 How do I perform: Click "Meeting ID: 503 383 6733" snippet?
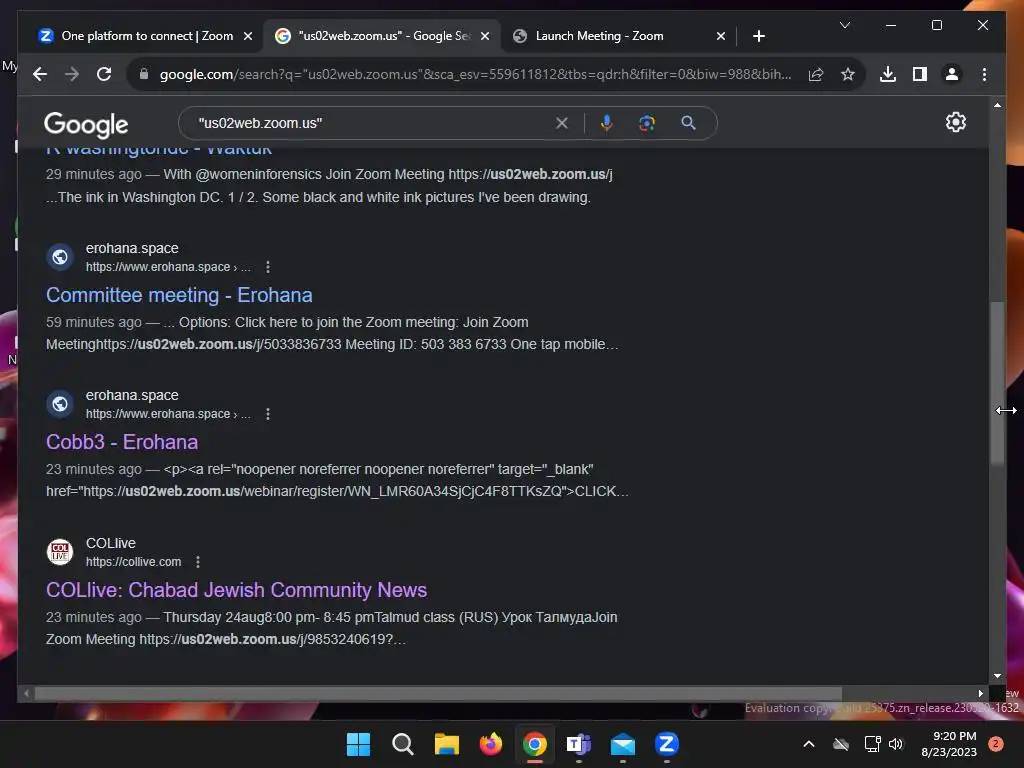click(426, 344)
